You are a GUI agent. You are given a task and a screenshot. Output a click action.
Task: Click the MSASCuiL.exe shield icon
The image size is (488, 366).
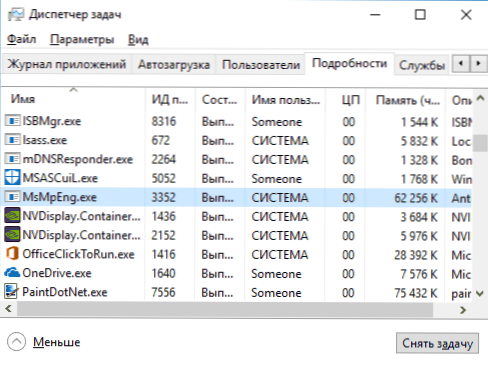click(x=12, y=177)
